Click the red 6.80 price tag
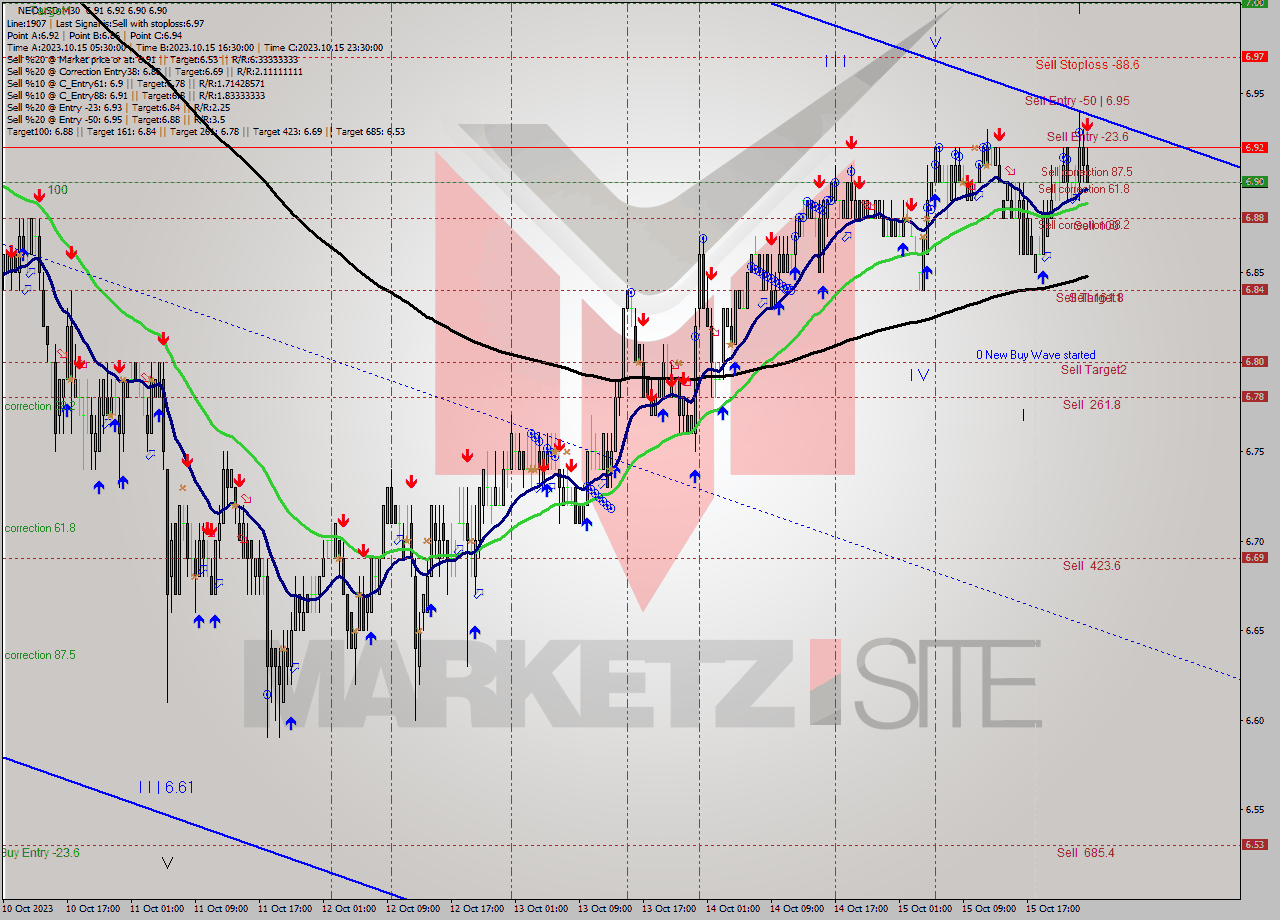Image resolution: width=1280 pixels, height=920 pixels. pyautogui.click(x=1254, y=362)
